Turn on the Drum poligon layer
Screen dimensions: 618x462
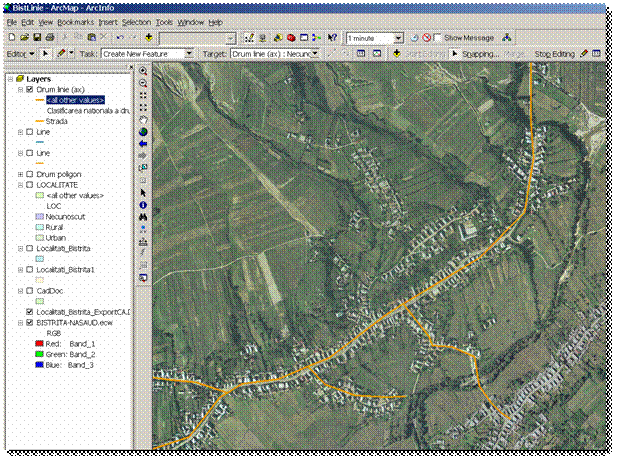point(30,174)
